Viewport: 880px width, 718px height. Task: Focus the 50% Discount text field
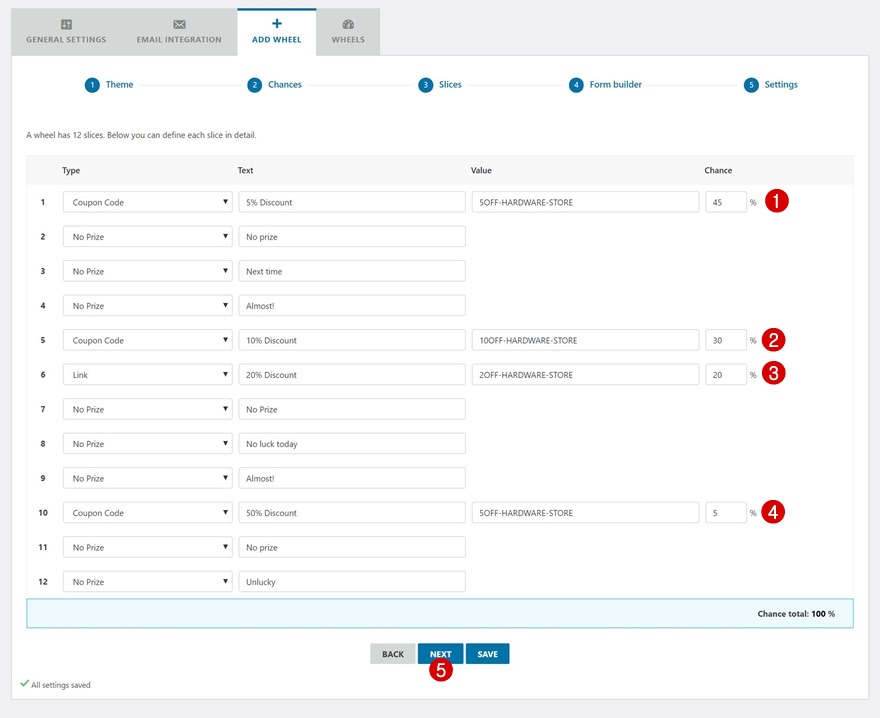[x=351, y=513]
